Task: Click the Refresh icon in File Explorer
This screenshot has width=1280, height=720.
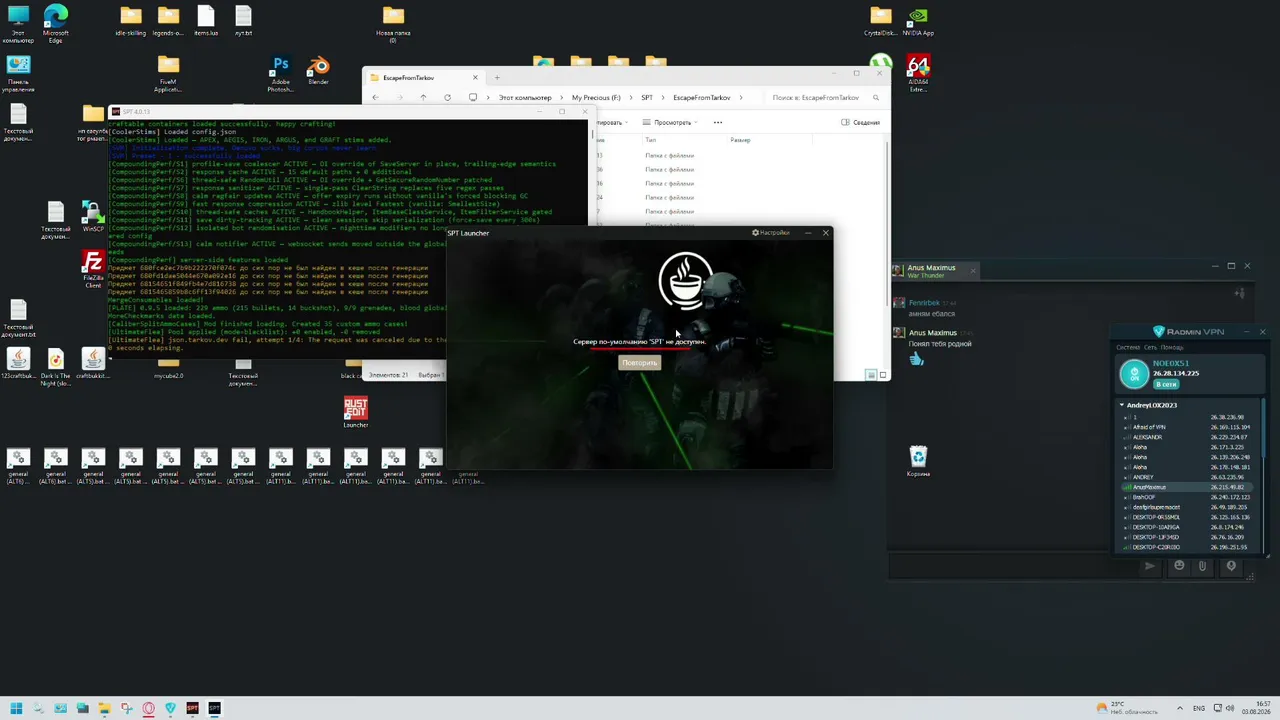Action: 447,98
